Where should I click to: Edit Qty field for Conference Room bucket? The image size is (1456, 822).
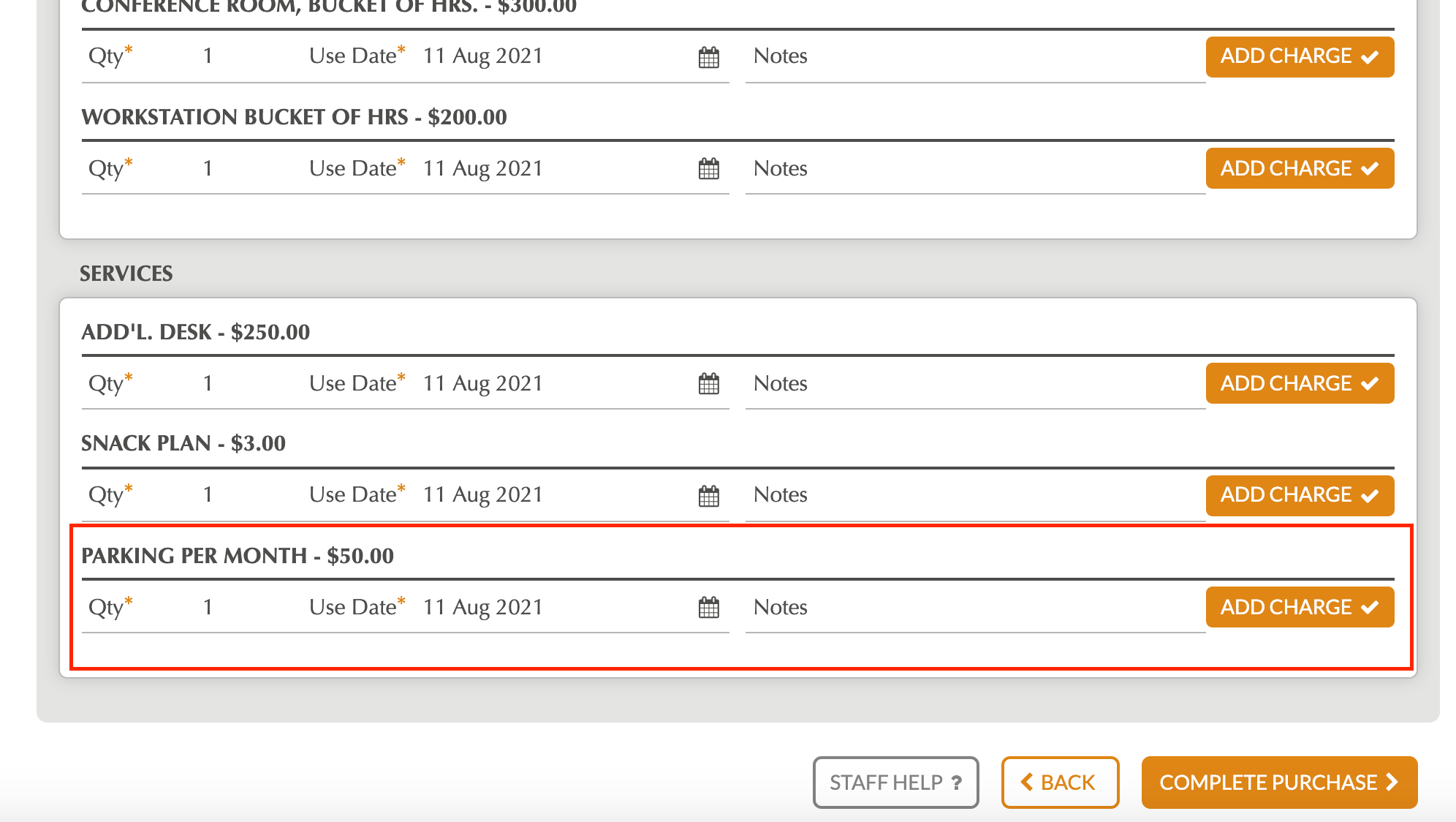(x=208, y=56)
